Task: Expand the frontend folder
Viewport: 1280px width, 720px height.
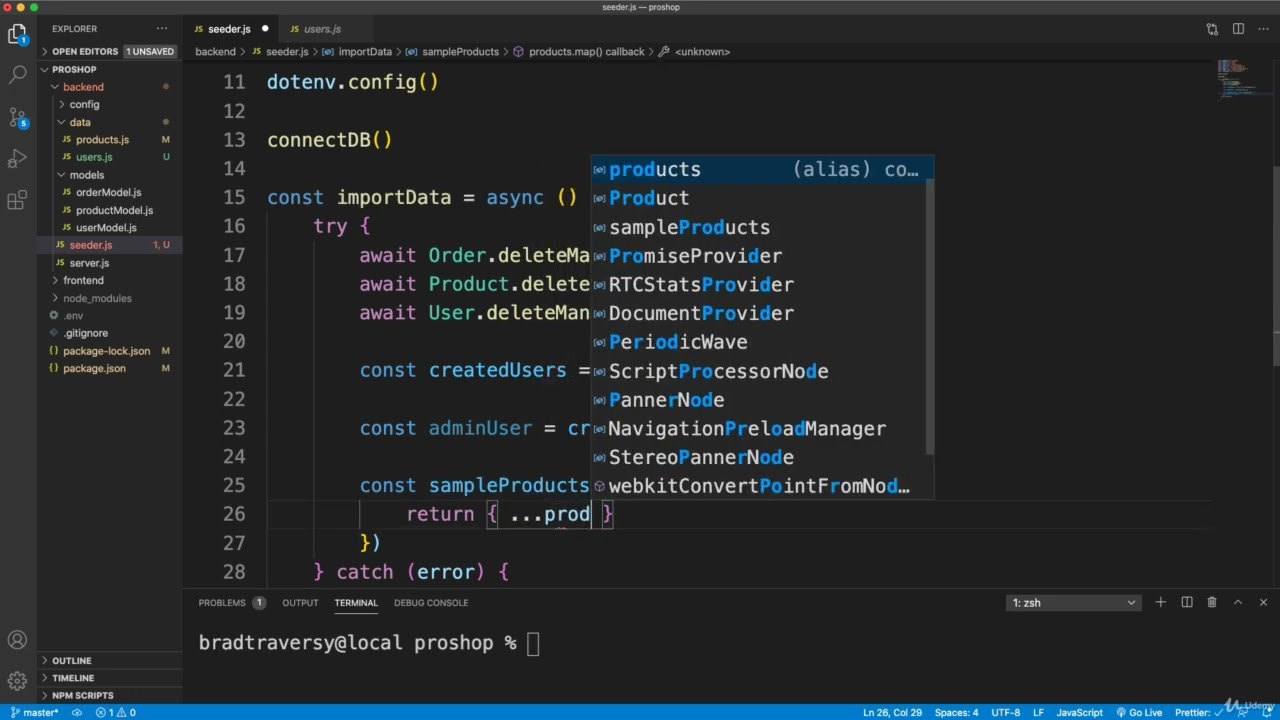Action: [x=55, y=280]
